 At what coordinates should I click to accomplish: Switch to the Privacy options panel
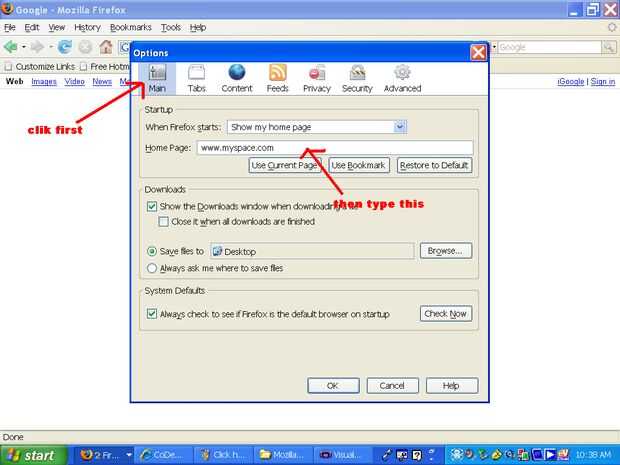tap(317, 79)
